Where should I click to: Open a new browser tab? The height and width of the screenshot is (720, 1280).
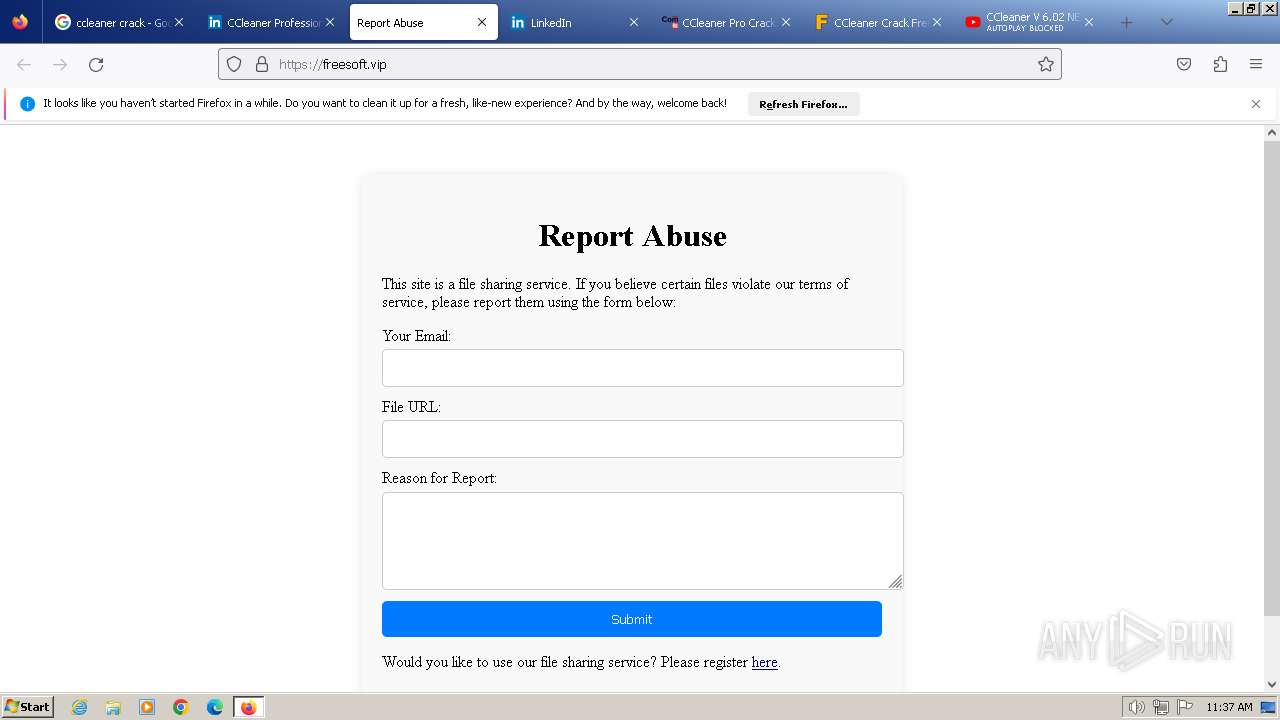coord(1127,22)
